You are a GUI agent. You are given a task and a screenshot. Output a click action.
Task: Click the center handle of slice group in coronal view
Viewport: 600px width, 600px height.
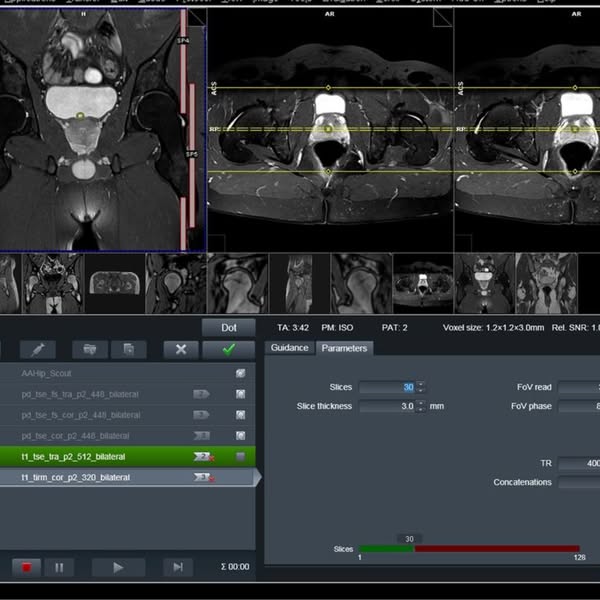pyautogui.click(x=80, y=116)
